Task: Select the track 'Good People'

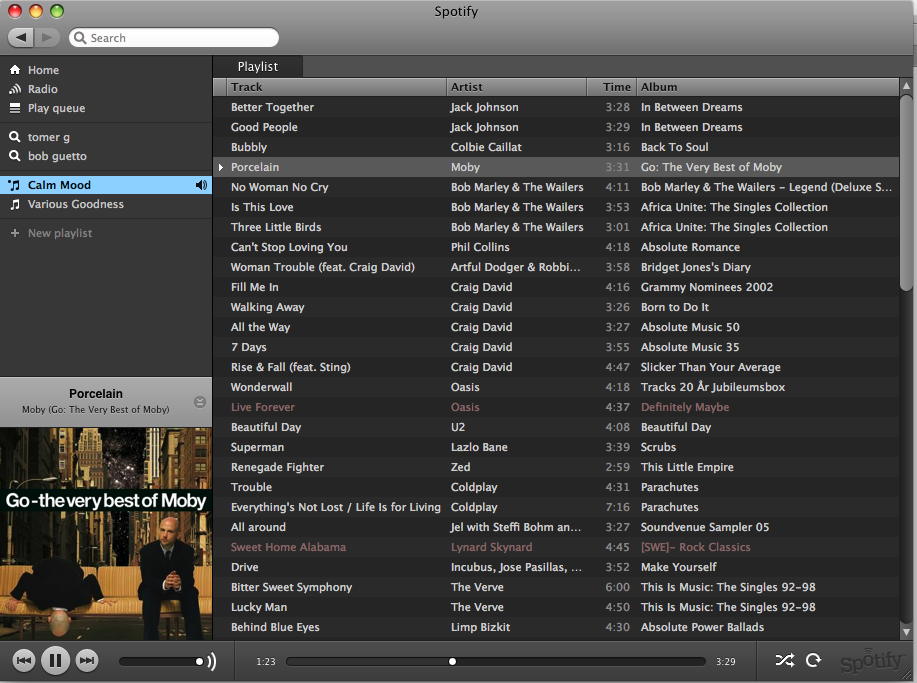Action: pos(264,127)
